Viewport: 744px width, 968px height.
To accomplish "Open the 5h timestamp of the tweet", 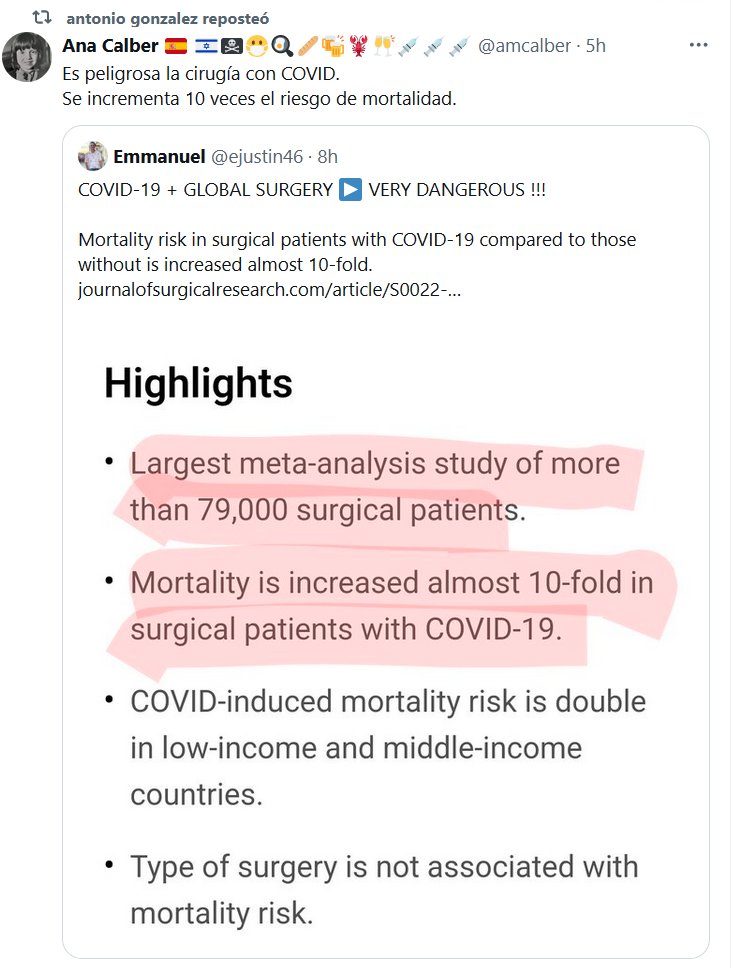I will [x=596, y=46].
